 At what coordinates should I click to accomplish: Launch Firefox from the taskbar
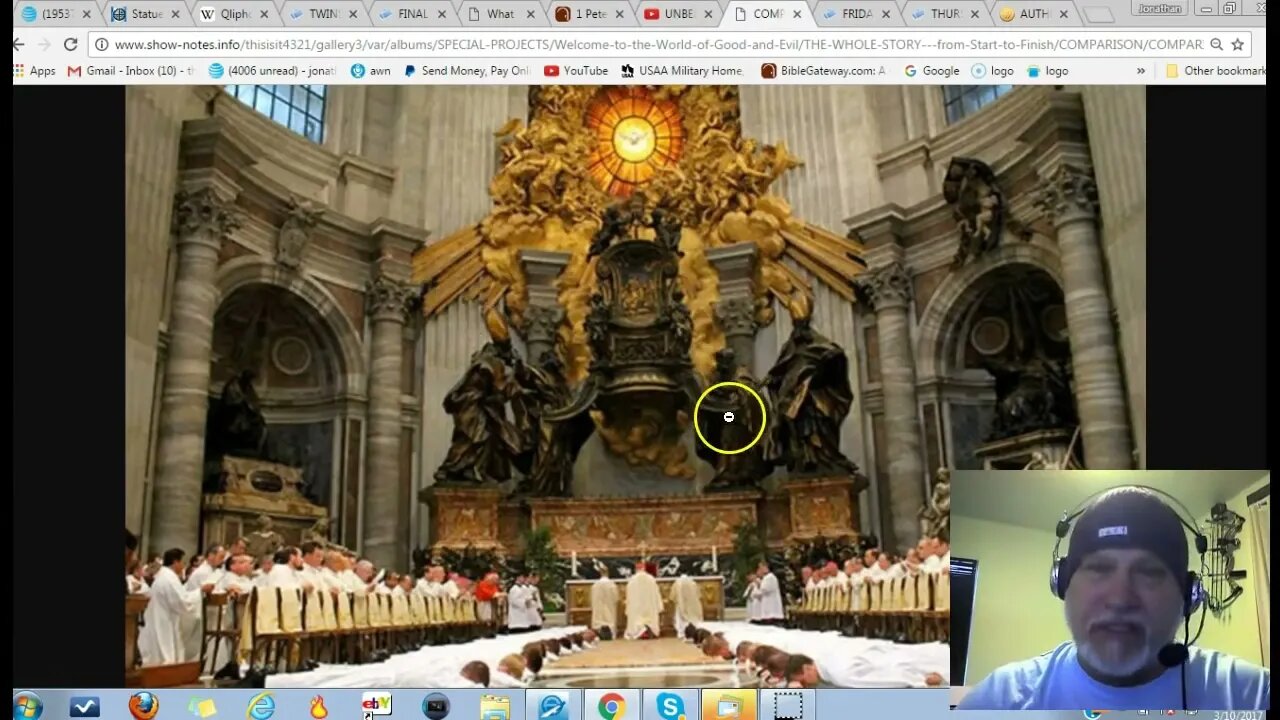[x=144, y=706]
